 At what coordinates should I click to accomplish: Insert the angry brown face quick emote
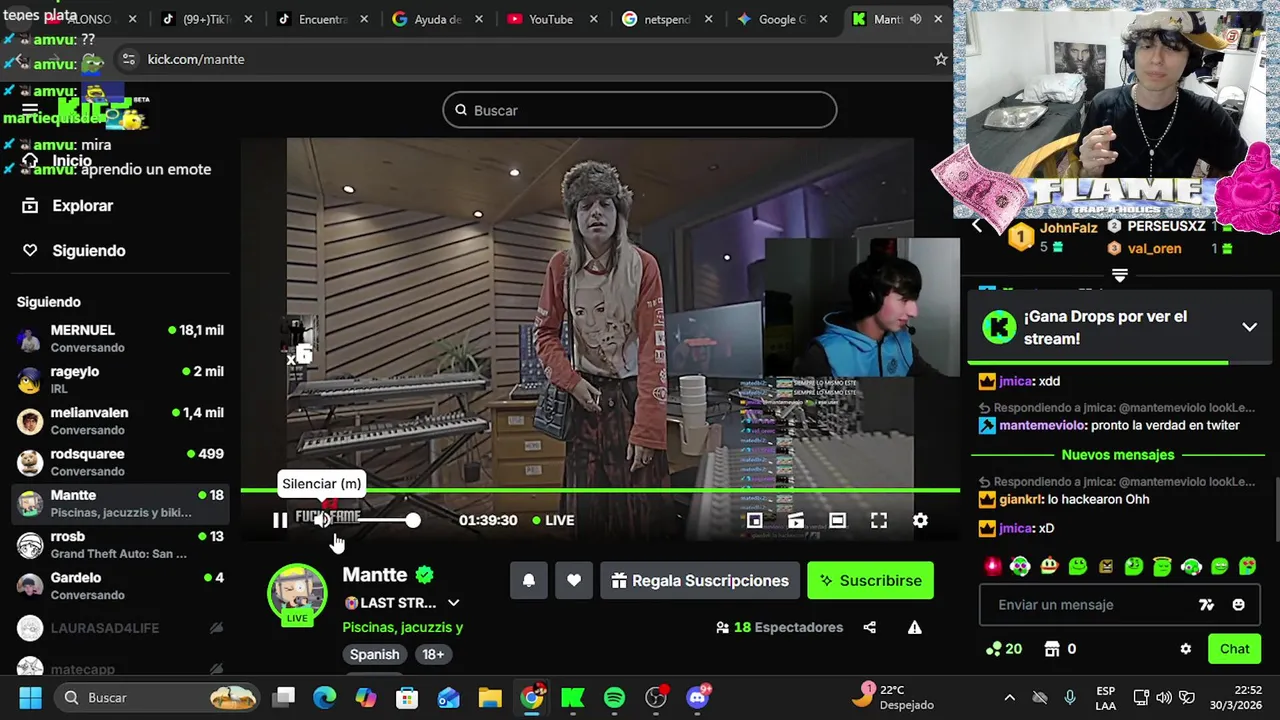pyautogui.click(x=1106, y=566)
